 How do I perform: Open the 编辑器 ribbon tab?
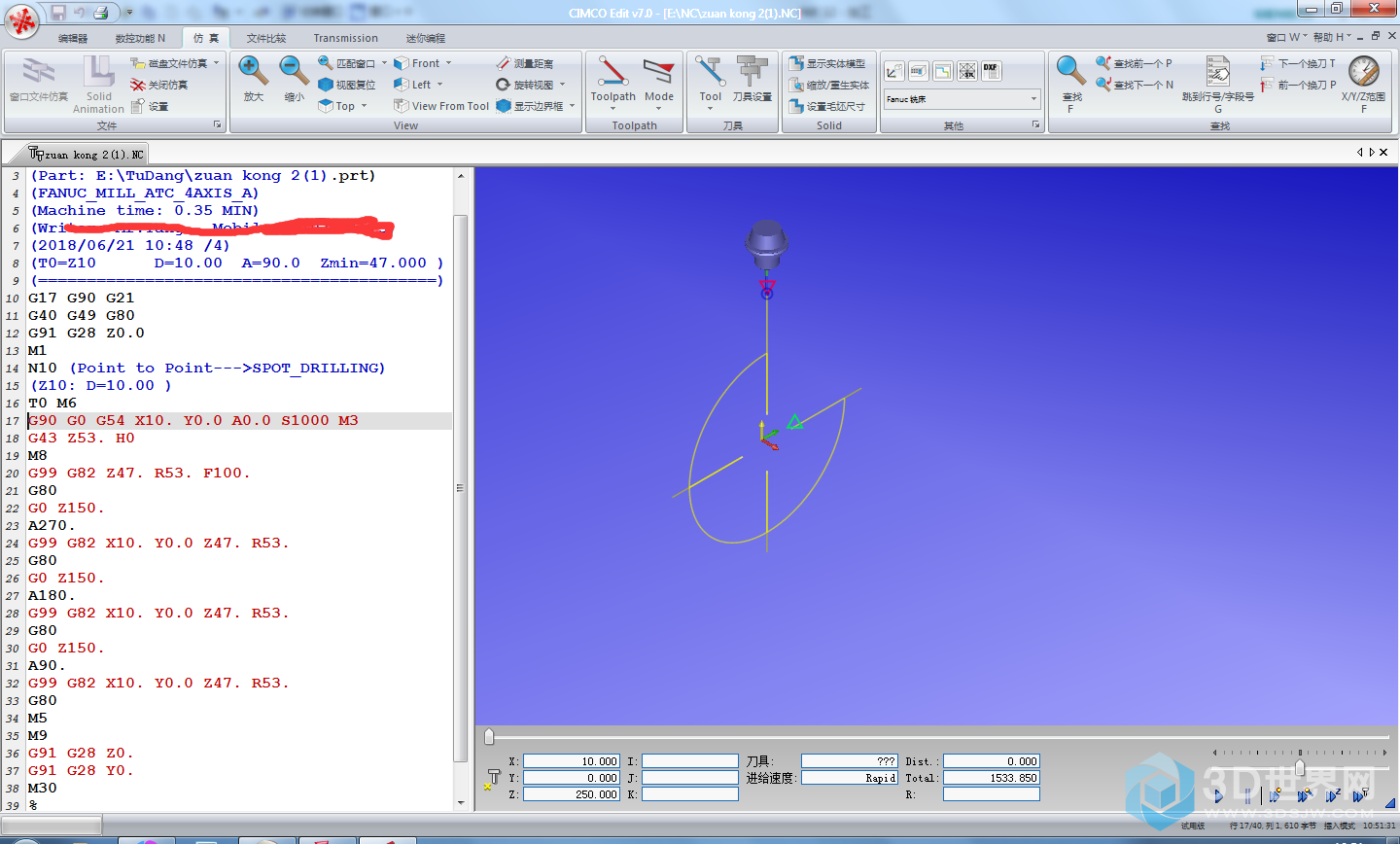(x=73, y=38)
